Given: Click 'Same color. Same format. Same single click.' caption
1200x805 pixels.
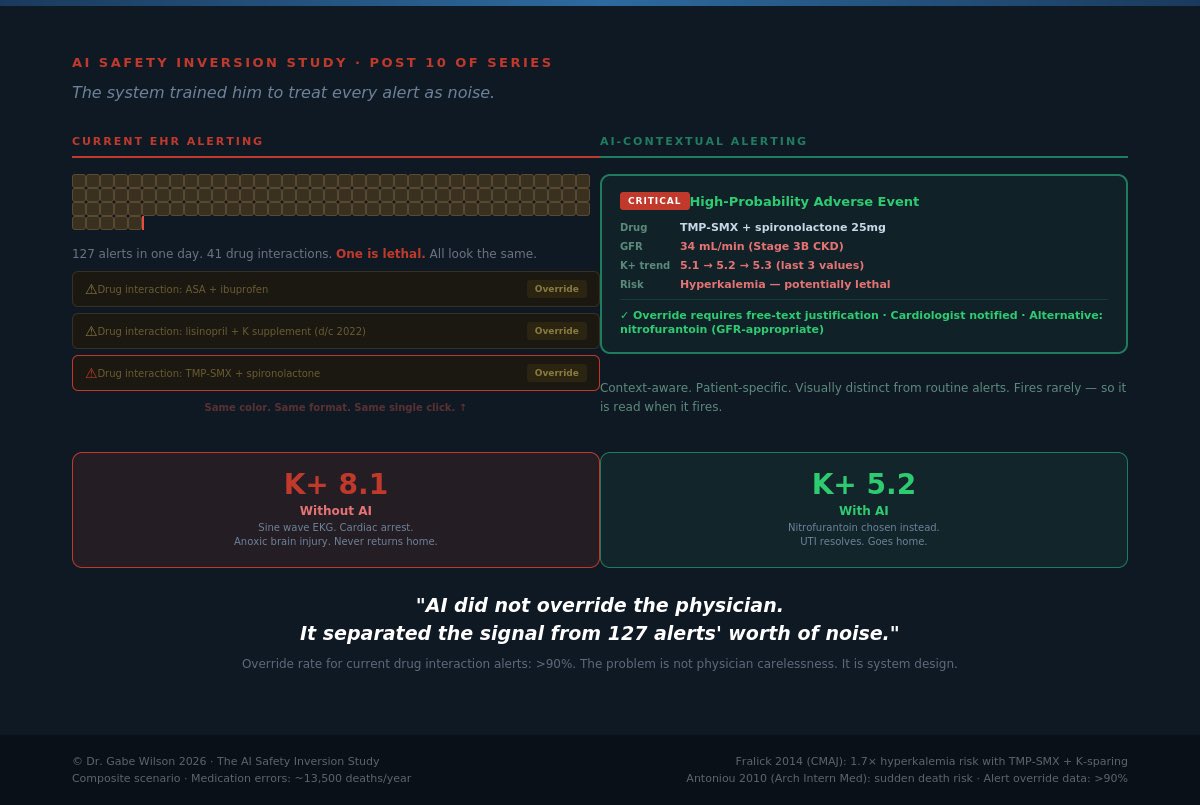Looking at the screenshot, I should coord(336,407).
